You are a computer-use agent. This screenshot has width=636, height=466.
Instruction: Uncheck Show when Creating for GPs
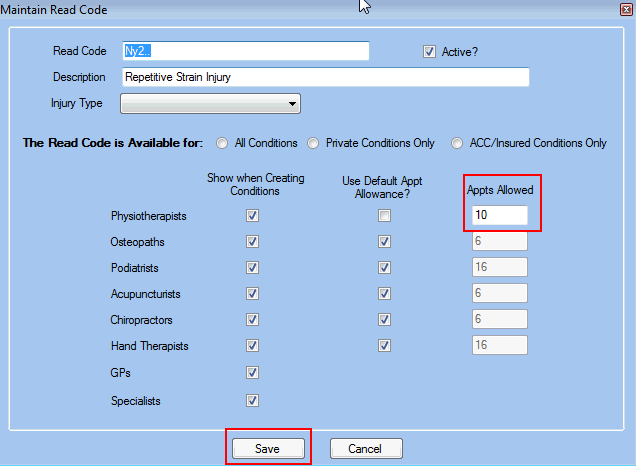pyautogui.click(x=253, y=373)
